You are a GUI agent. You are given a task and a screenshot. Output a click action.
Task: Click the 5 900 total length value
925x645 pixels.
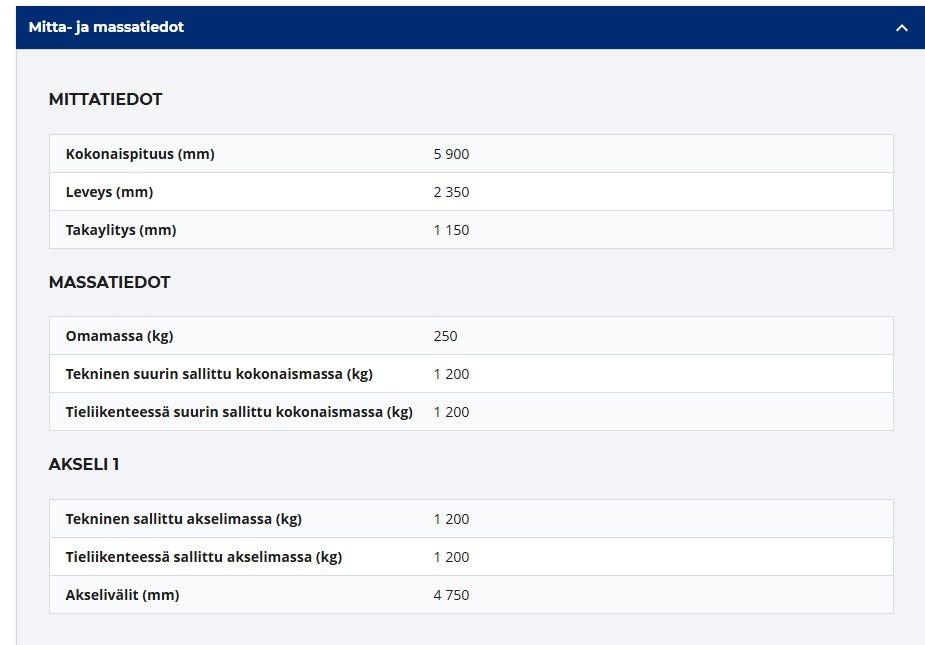click(451, 154)
